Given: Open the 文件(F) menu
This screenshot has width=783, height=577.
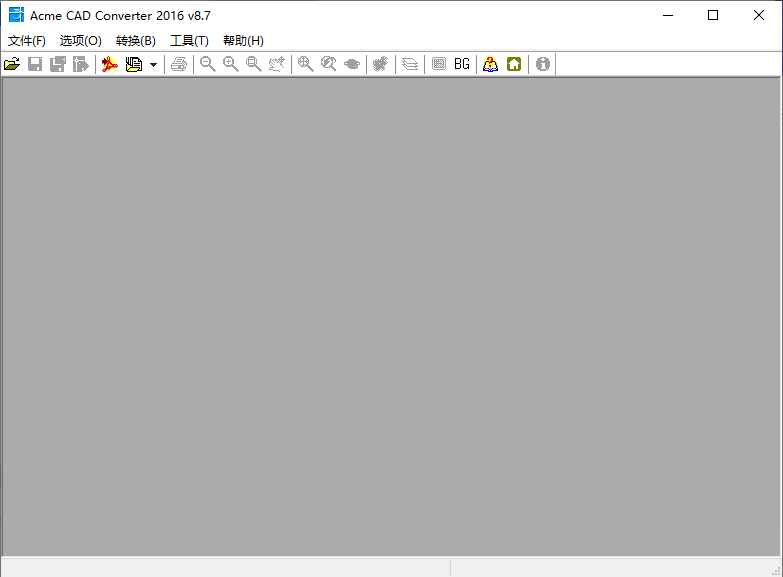Looking at the screenshot, I should click(x=27, y=41).
